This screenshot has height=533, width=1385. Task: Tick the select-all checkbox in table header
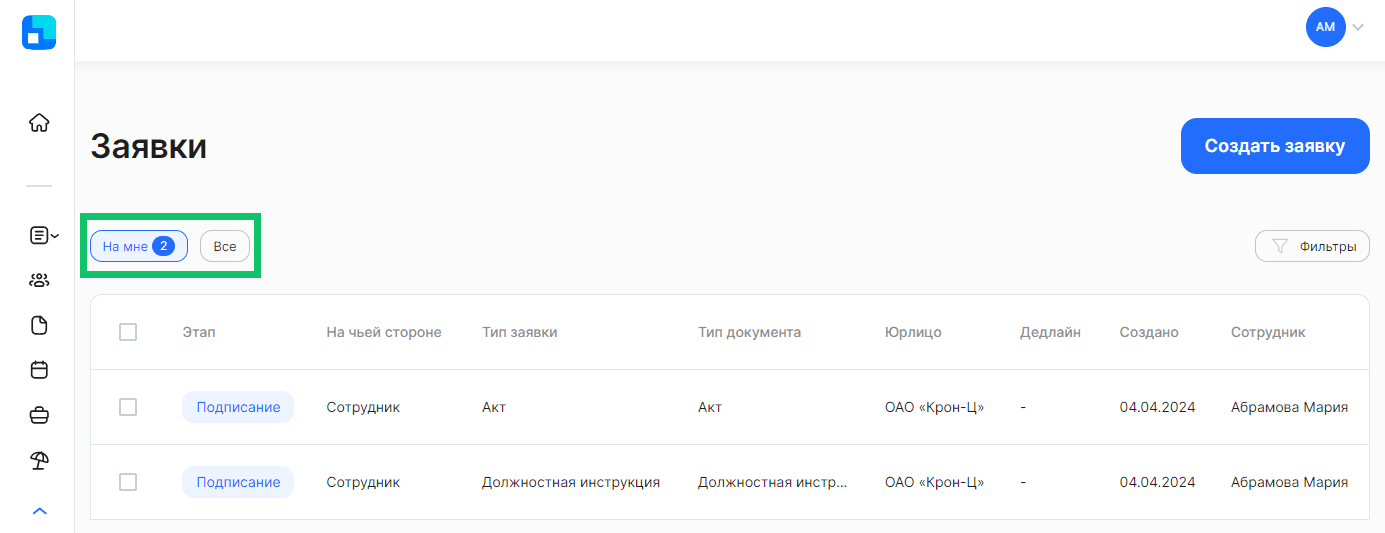(x=128, y=332)
